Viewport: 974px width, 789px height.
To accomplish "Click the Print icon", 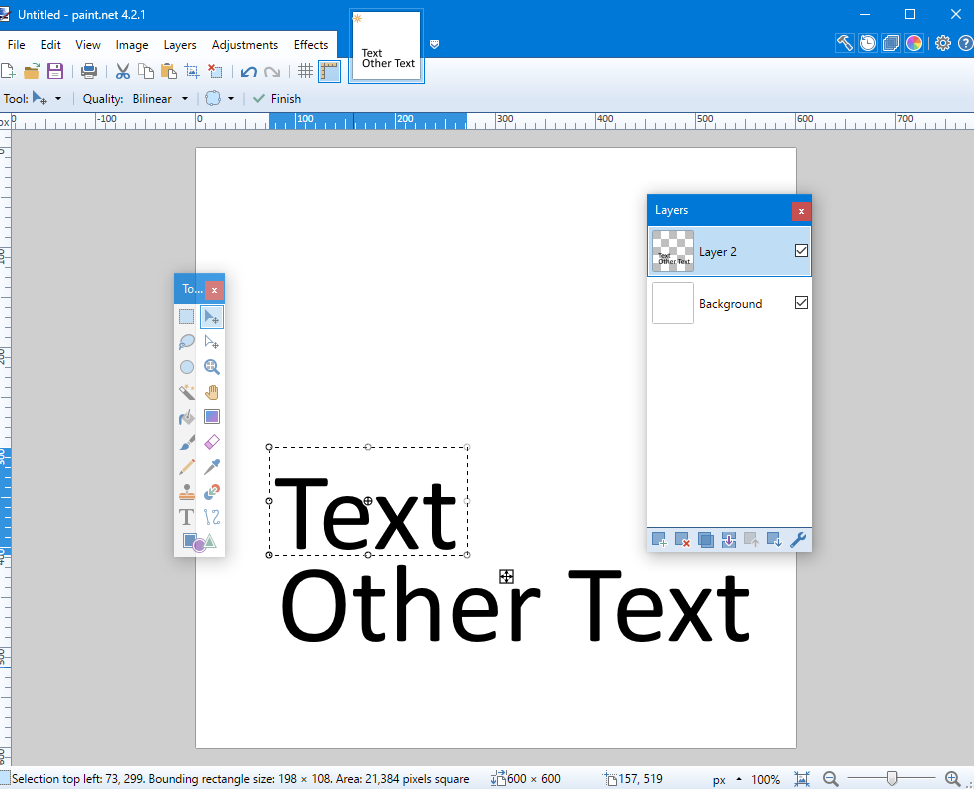I will click(x=89, y=71).
